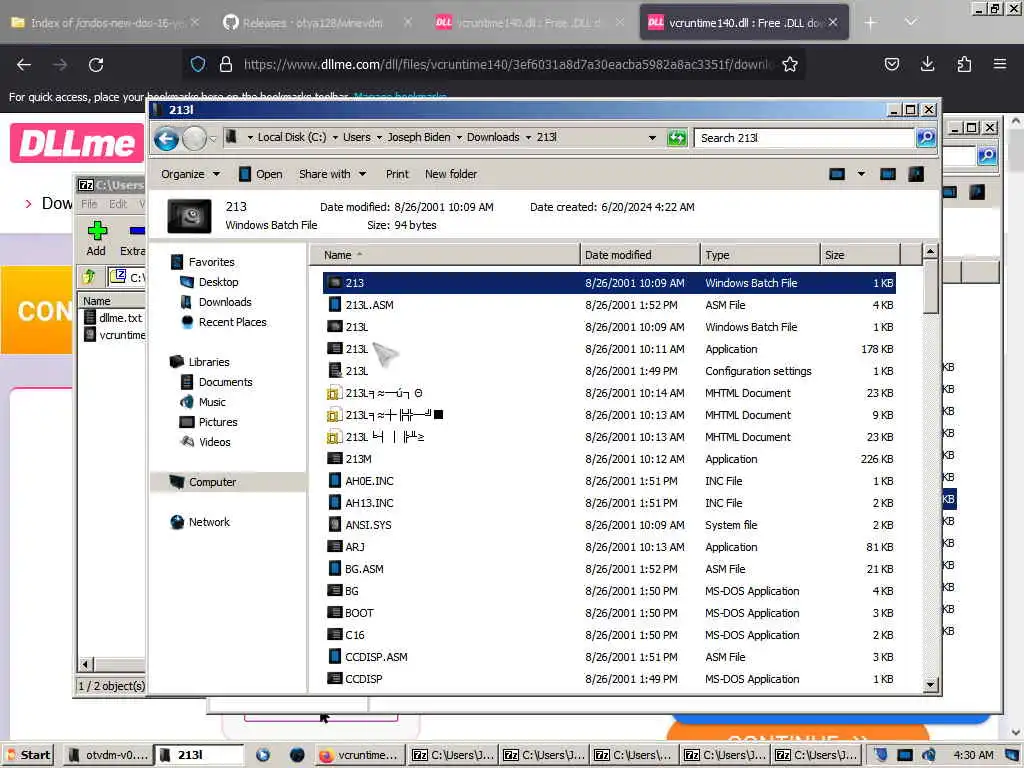The image size is (1024, 768).
Task: Open Downloads in Favorites list
Action: [225, 302]
